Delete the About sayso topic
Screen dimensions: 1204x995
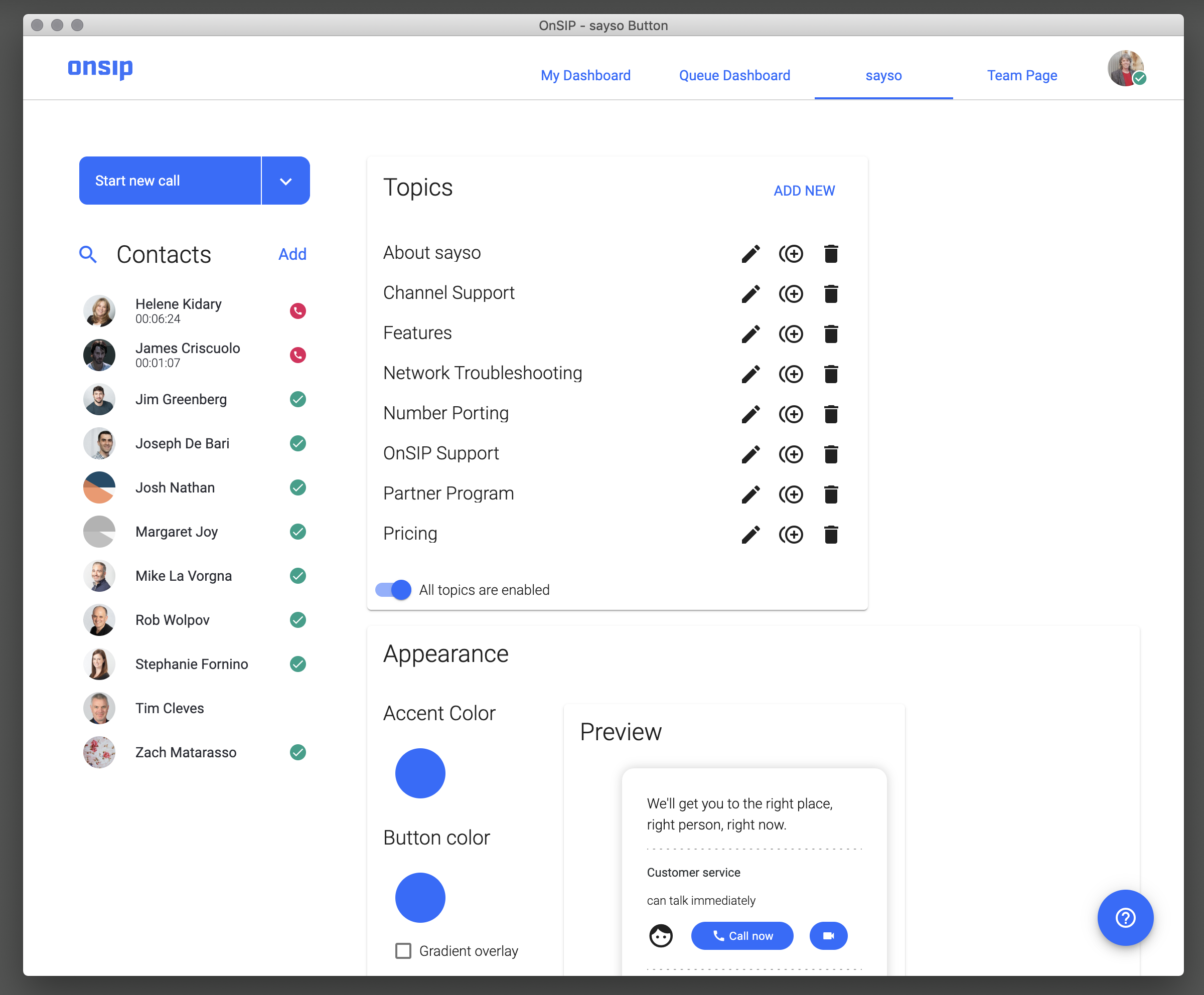[x=831, y=253]
